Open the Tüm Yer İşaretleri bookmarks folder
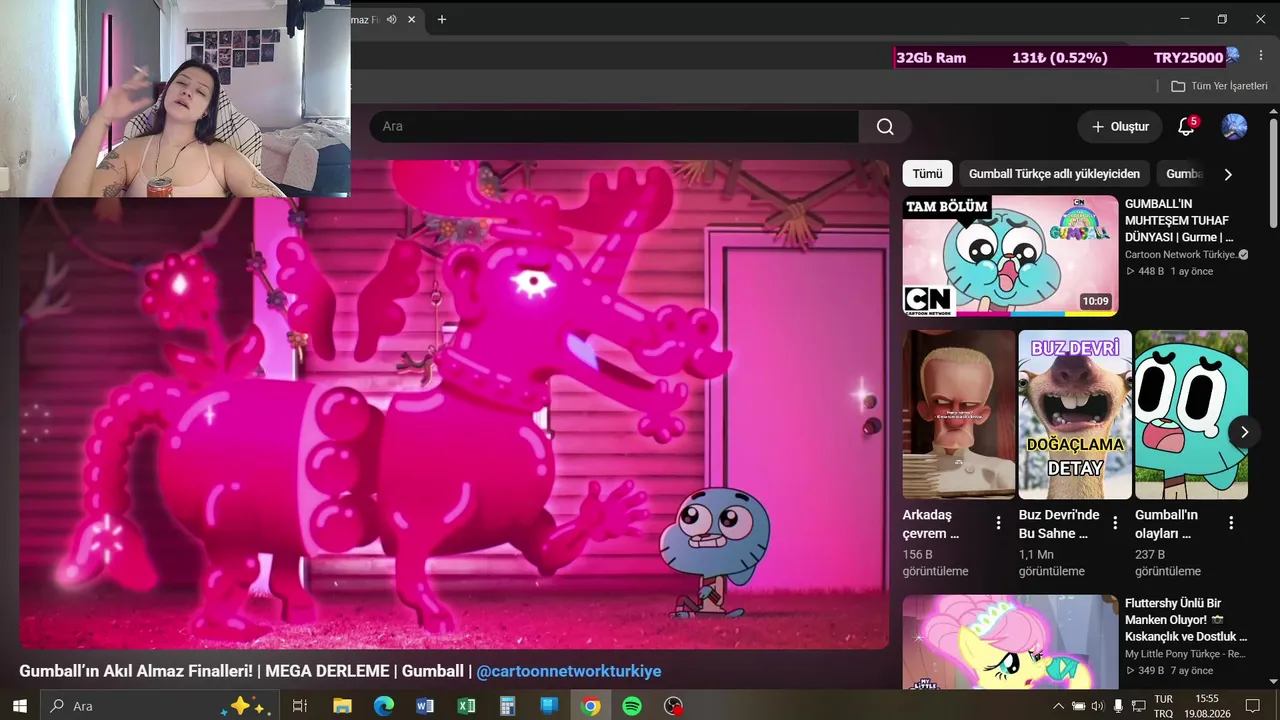Viewport: 1280px width, 720px height. [1219, 86]
